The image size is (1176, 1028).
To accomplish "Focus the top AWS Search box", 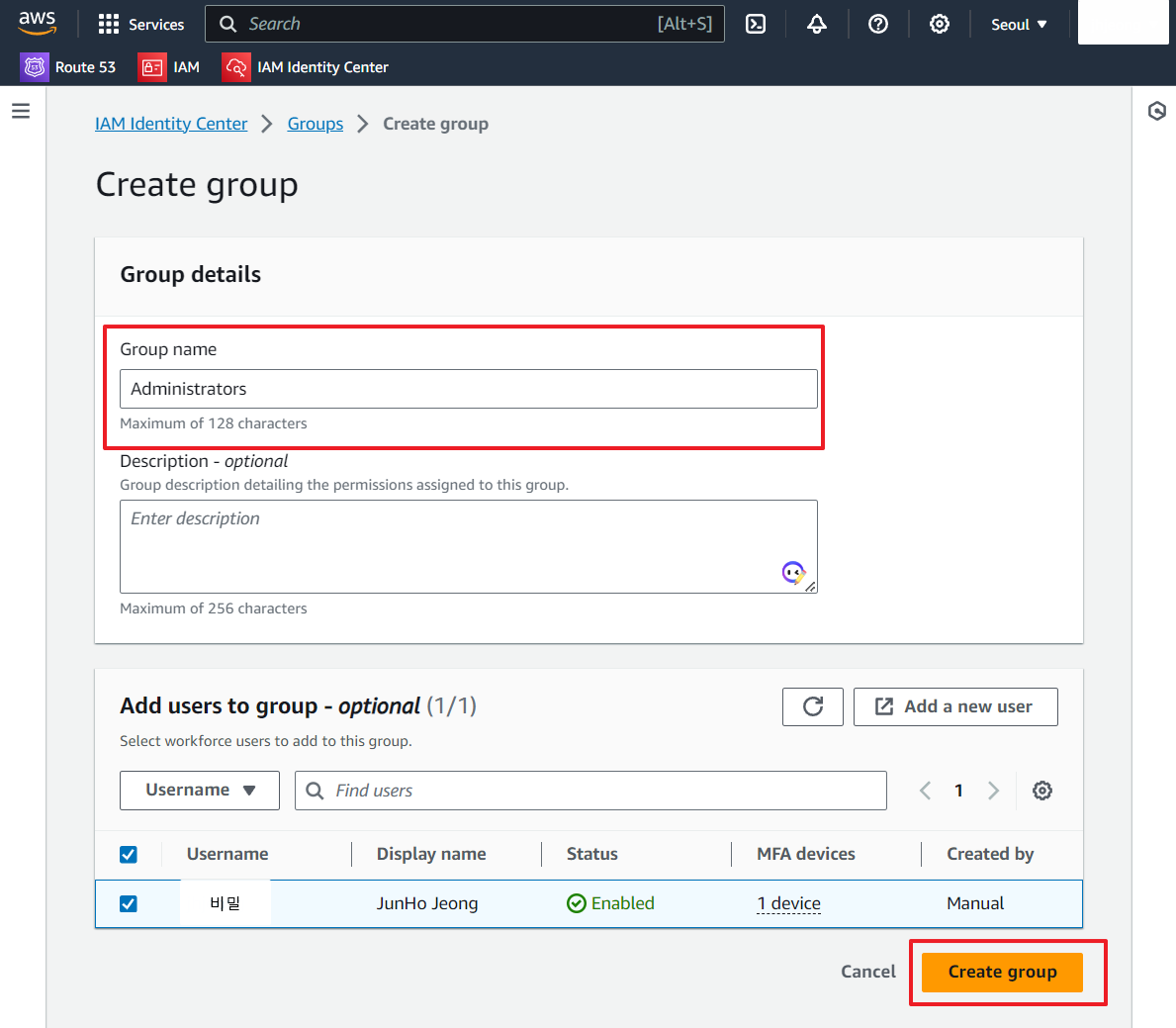I will 465,24.
